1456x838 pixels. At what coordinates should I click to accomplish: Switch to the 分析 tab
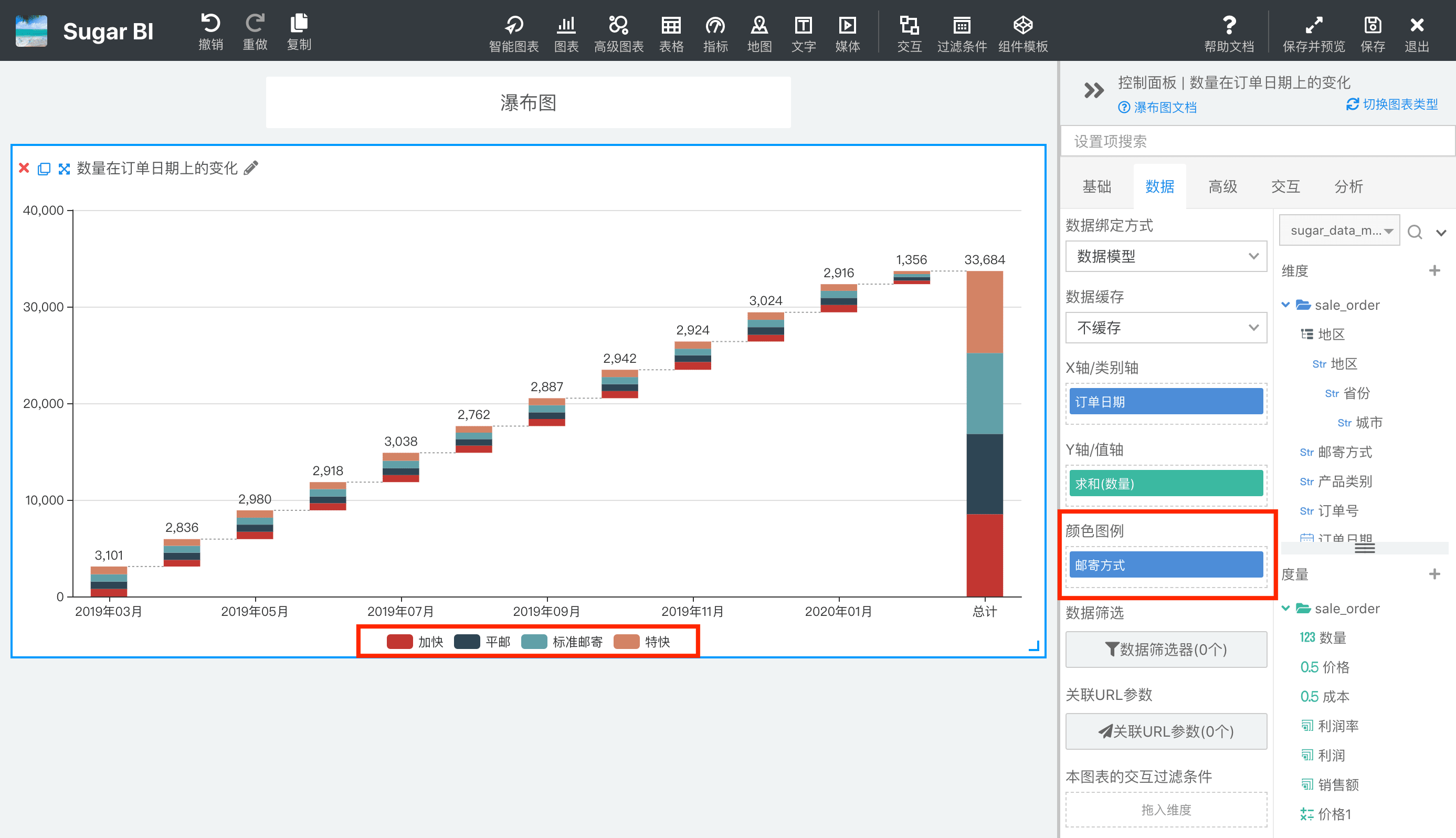1348,186
